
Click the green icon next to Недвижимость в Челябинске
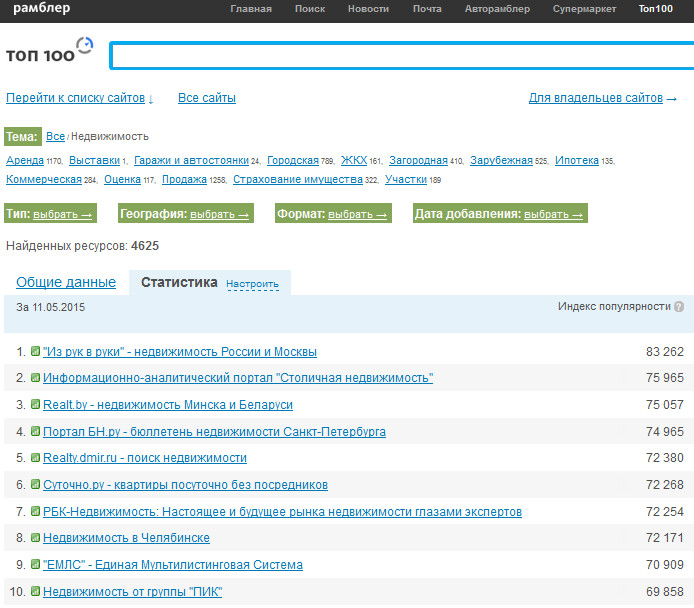click(36, 537)
